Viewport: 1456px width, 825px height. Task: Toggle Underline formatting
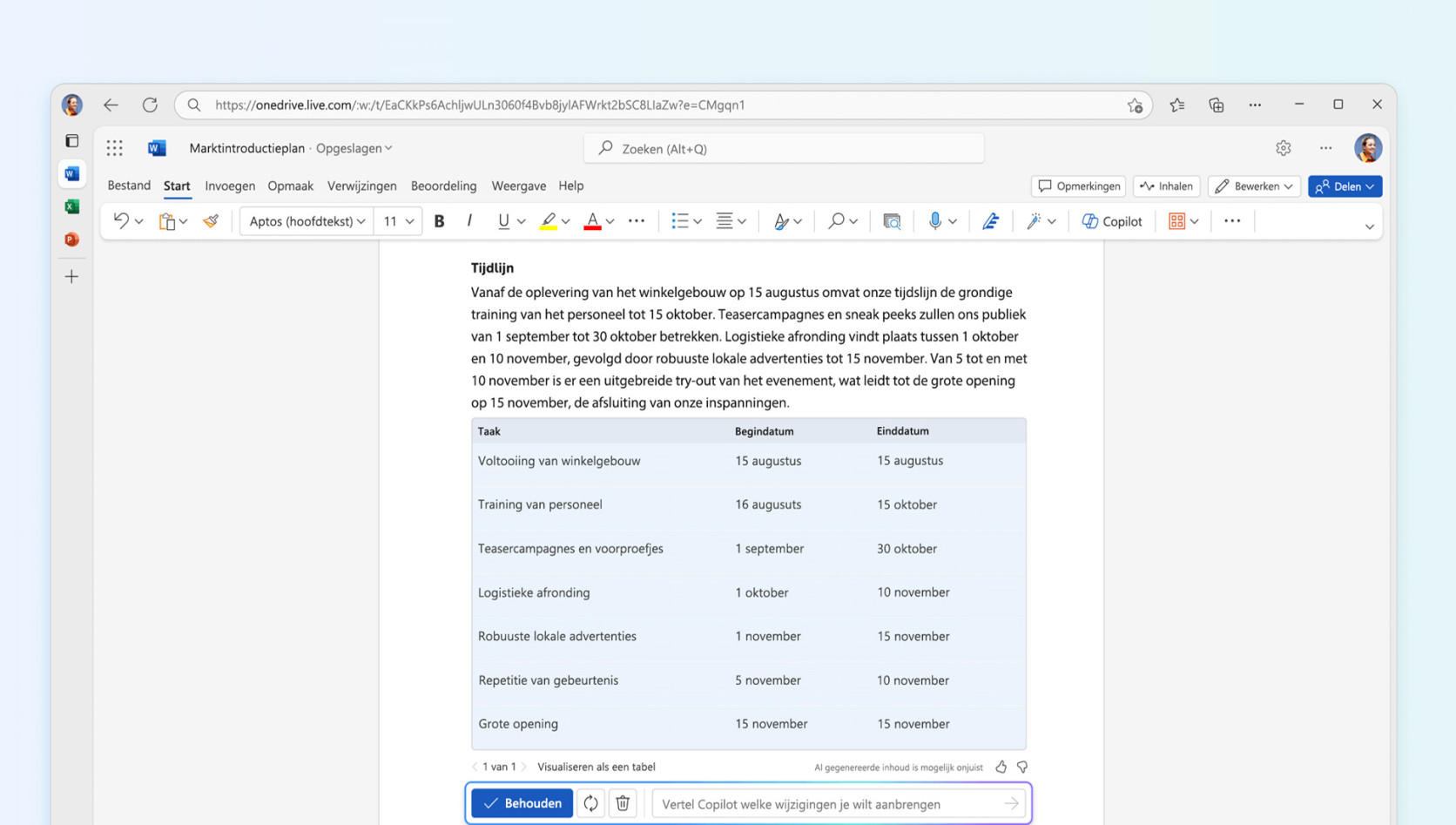[503, 221]
